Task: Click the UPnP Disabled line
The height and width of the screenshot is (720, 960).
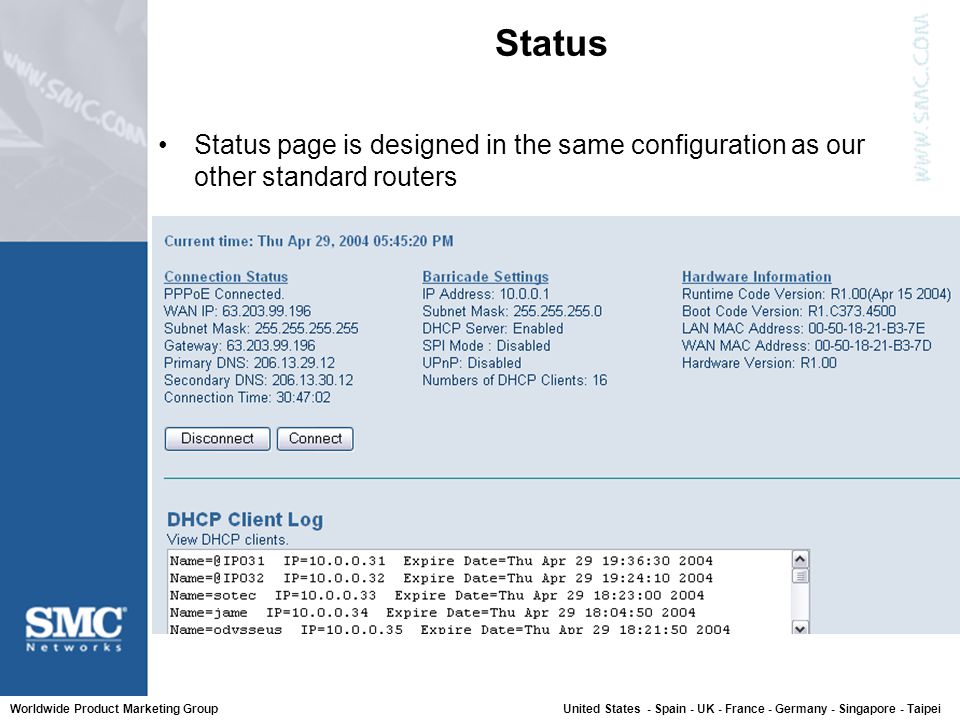Action: click(472, 363)
